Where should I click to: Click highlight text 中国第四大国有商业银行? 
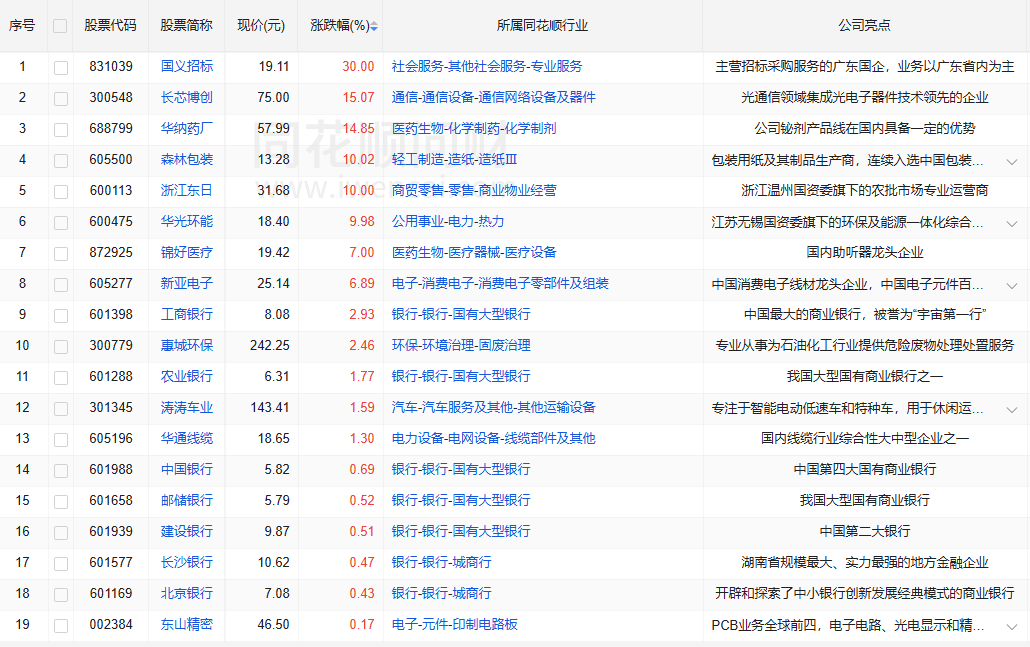tap(864, 470)
